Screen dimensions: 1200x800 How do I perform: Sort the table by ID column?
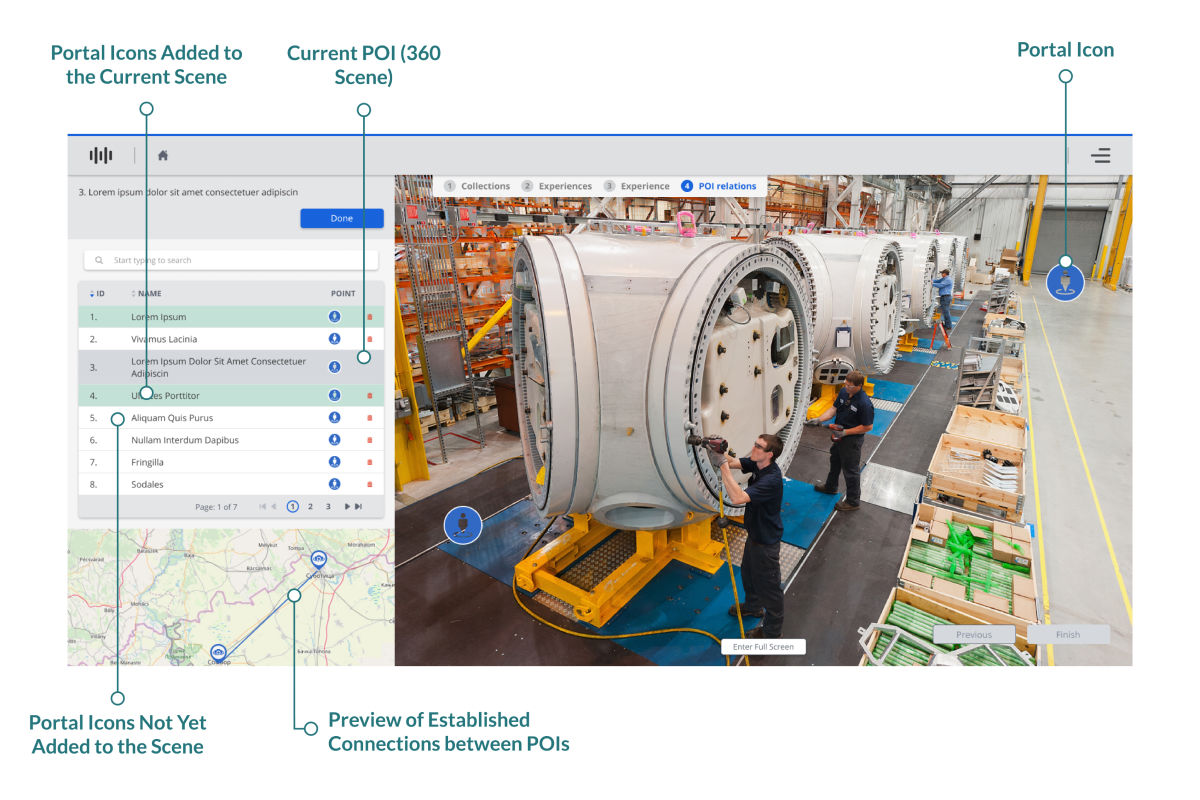pos(98,294)
